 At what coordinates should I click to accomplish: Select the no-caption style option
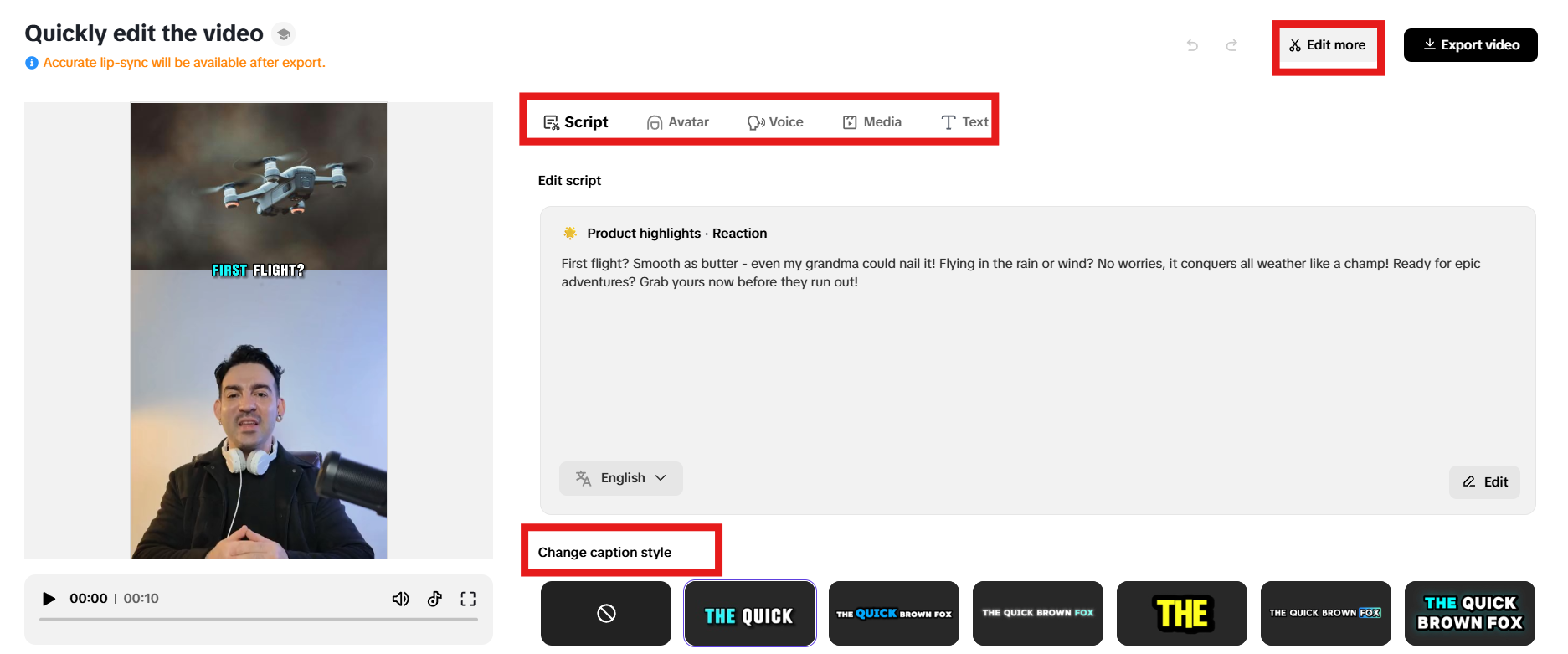coord(606,614)
